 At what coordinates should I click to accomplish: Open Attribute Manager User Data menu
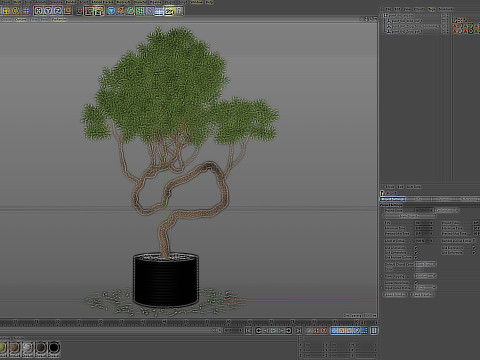pyautogui.click(x=414, y=187)
